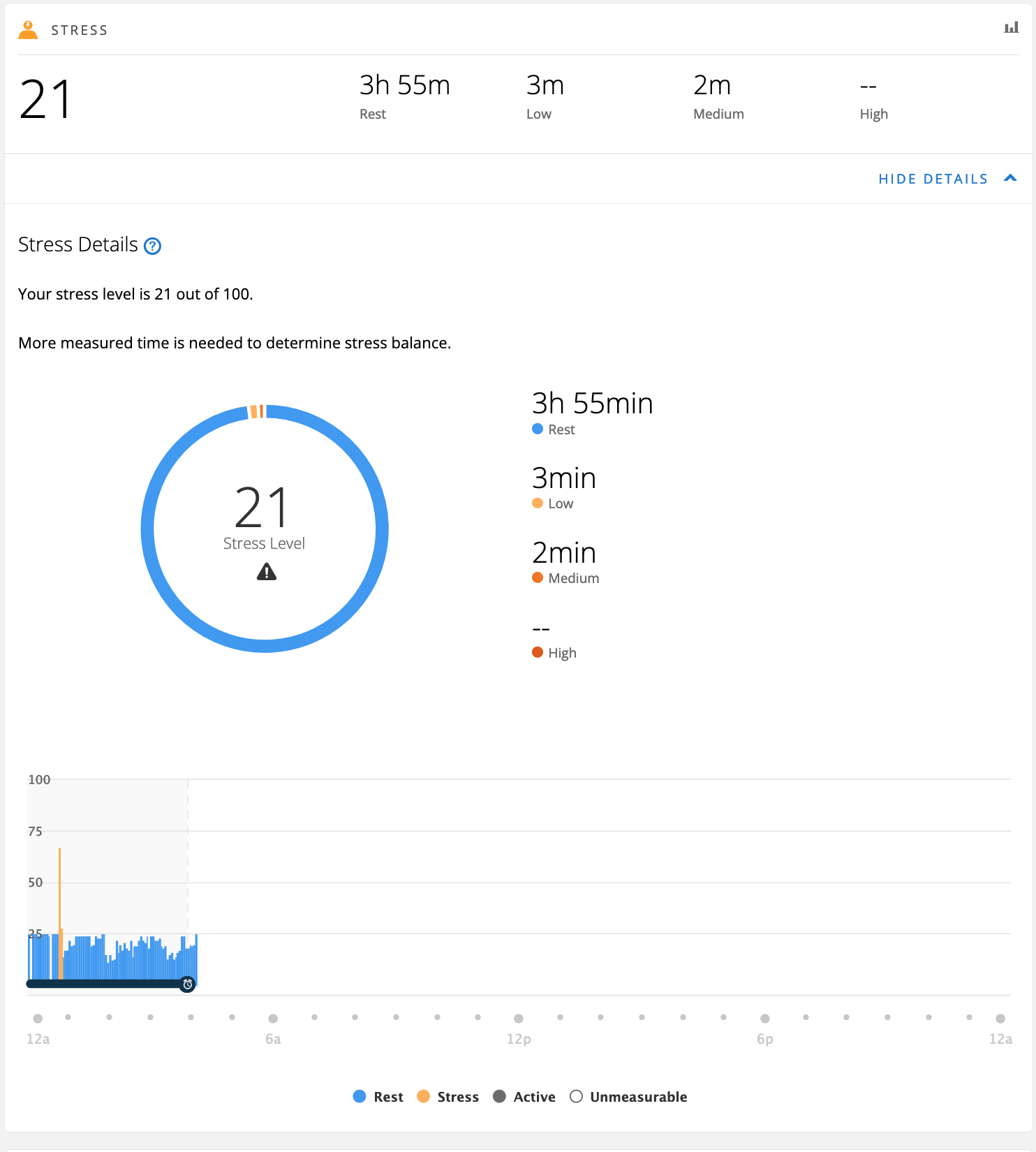Toggle the Stress series in chart legend
Image resolution: width=1036 pixels, height=1152 pixels.
click(x=448, y=1097)
